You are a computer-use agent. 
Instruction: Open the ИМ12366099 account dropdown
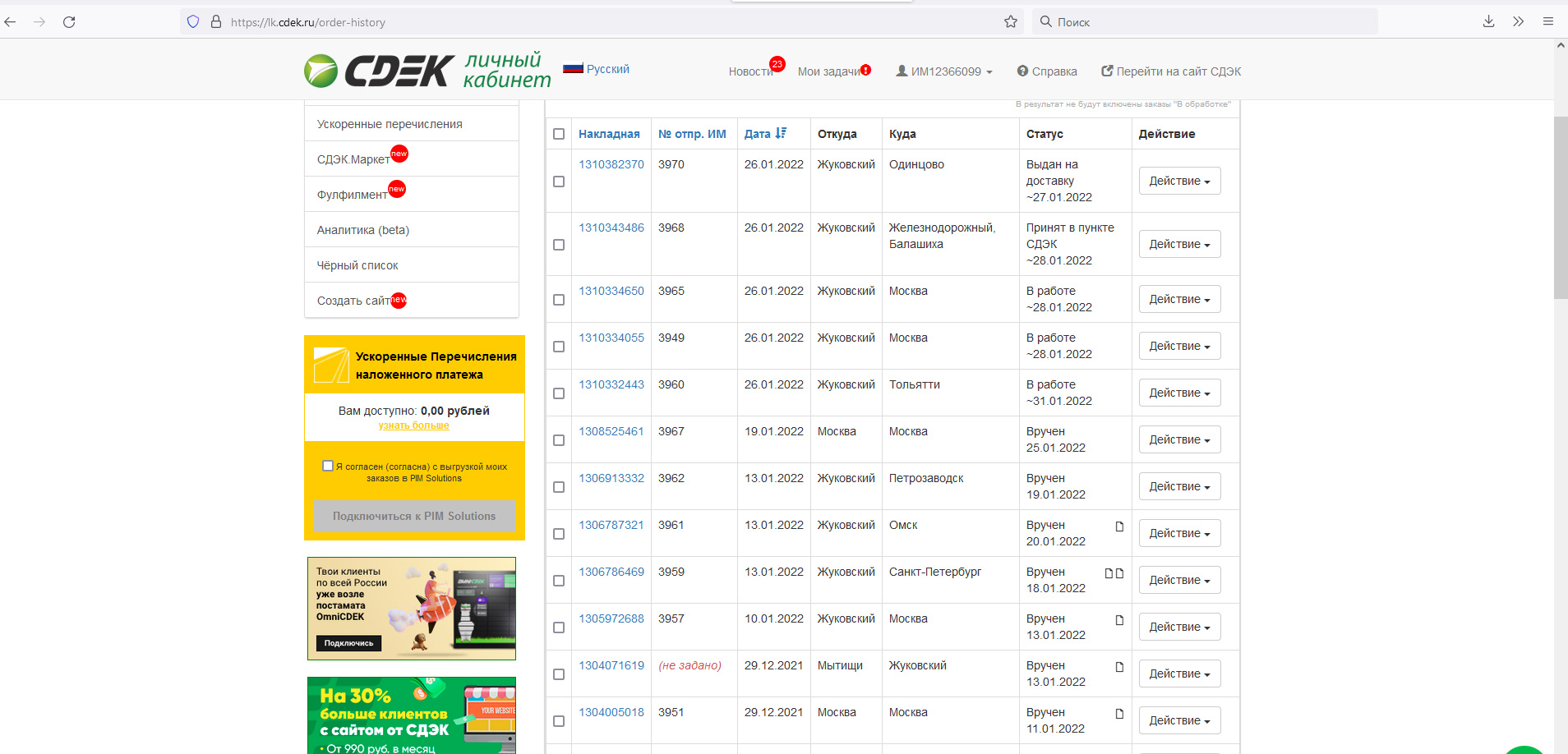pos(944,71)
